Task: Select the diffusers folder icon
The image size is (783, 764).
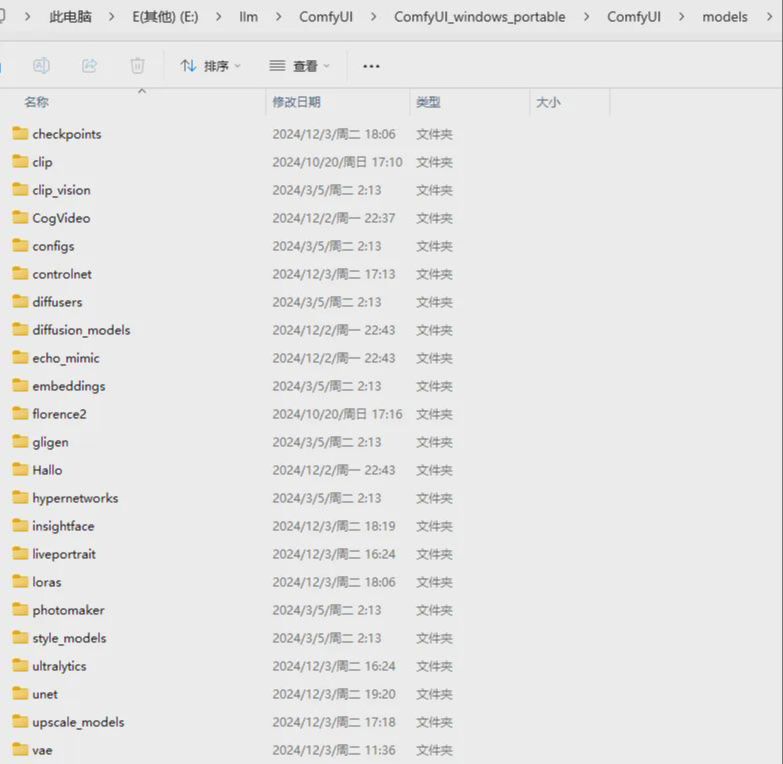Action: coord(20,301)
